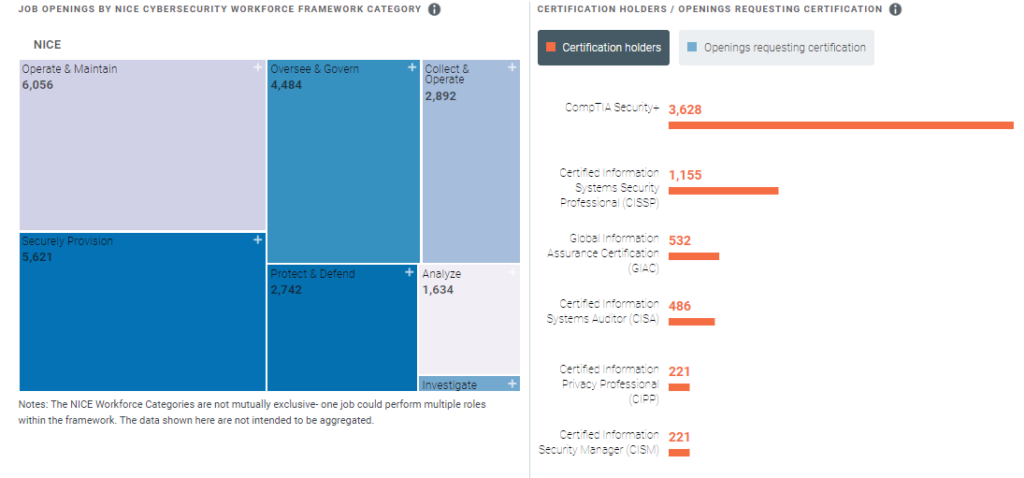The width and height of the screenshot is (1024, 478).
Task: Click info icon beside NICE framework category title
Action: click(434, 10)
